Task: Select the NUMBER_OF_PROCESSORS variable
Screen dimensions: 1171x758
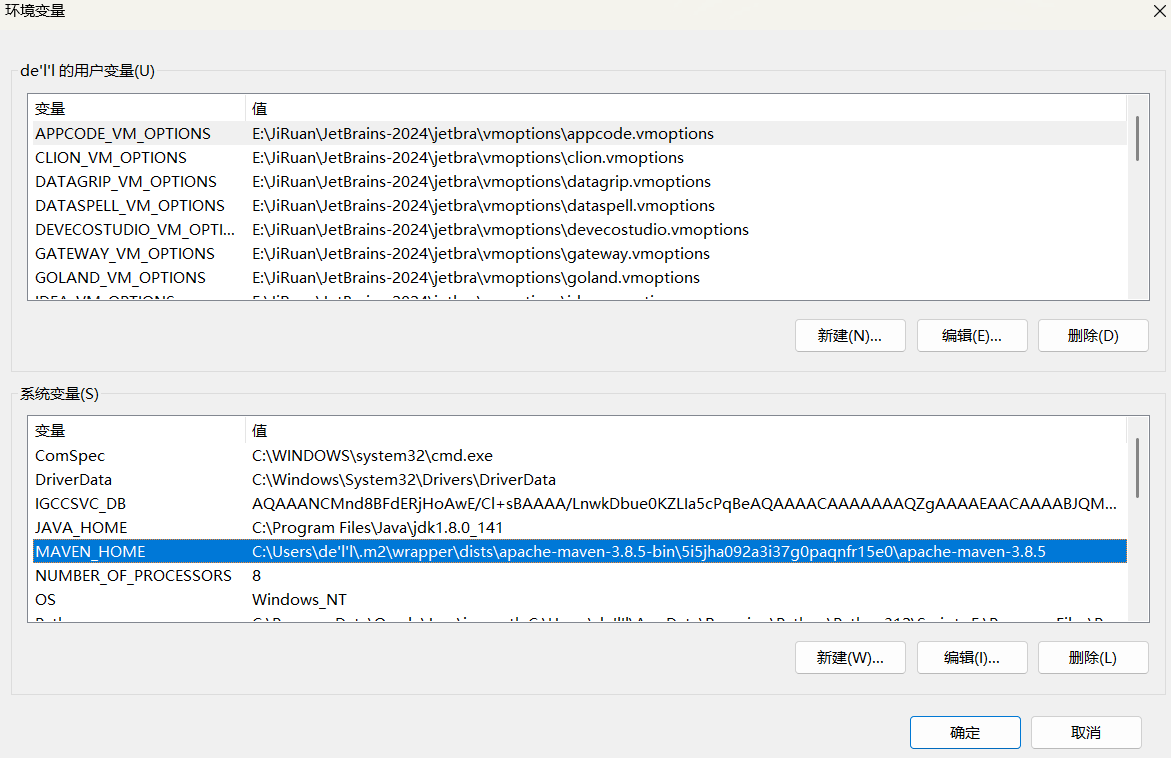Action: click(x=133, y=575)
